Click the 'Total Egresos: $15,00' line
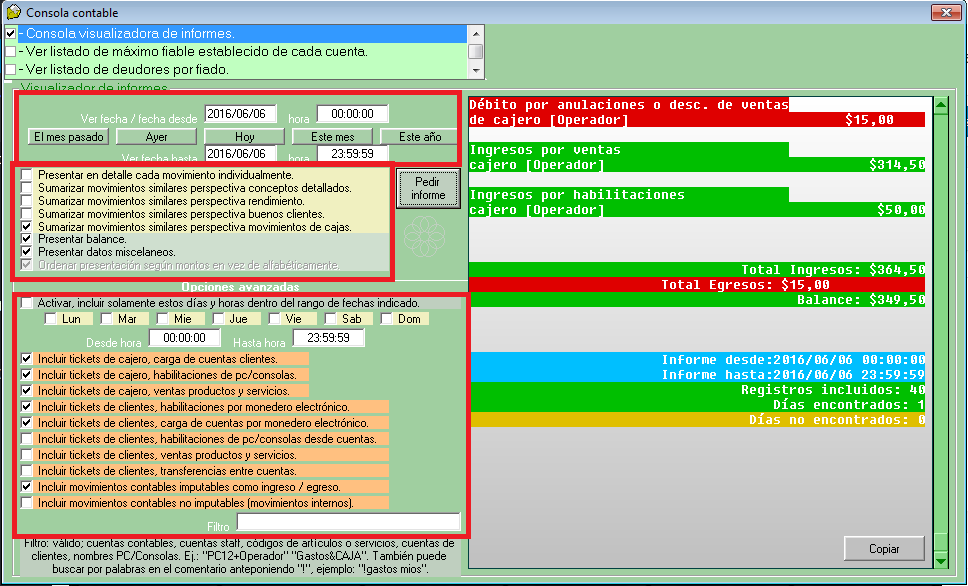968x586 pixels. (697, 285)
